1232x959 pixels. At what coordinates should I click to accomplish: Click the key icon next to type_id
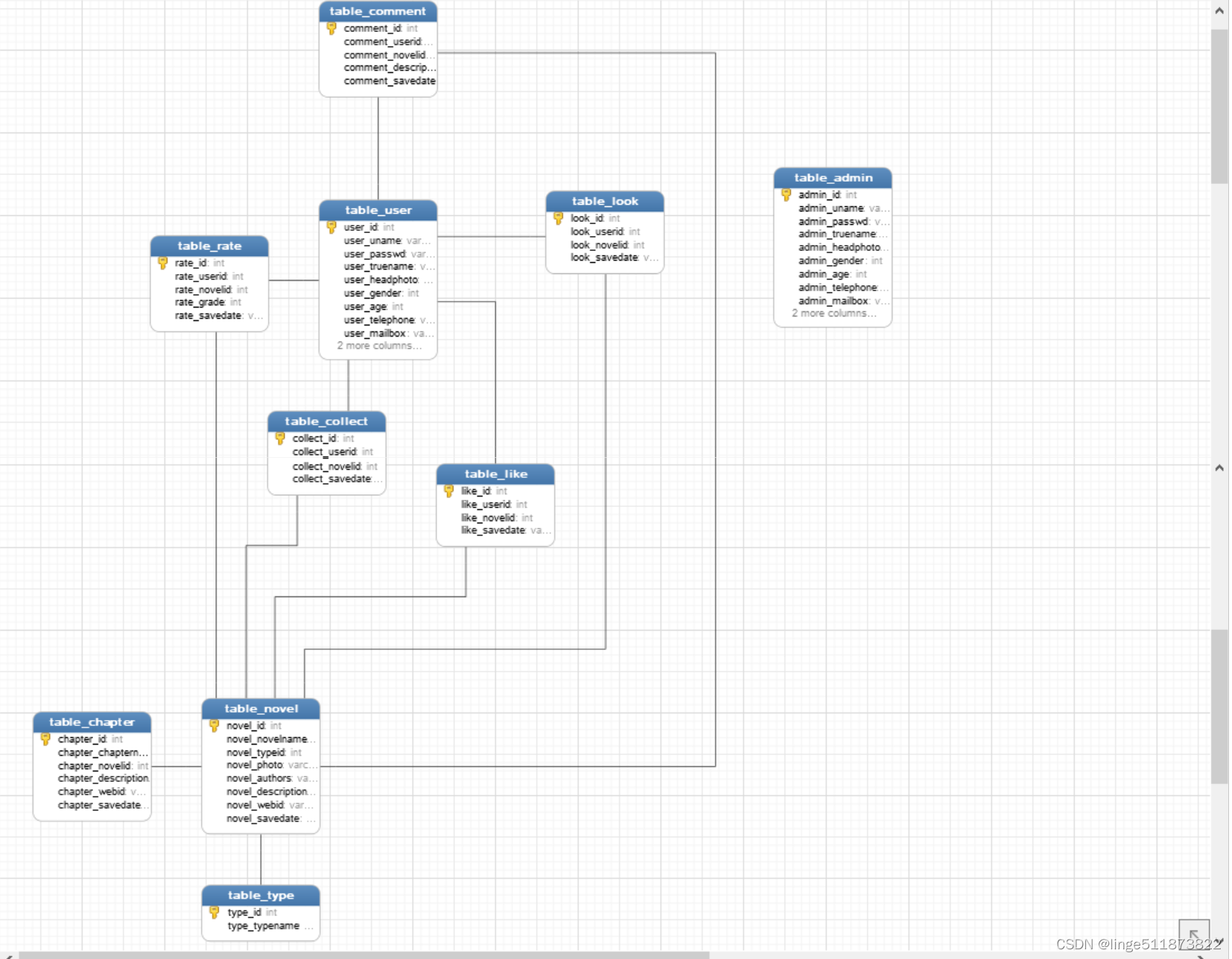click(215, 912)
